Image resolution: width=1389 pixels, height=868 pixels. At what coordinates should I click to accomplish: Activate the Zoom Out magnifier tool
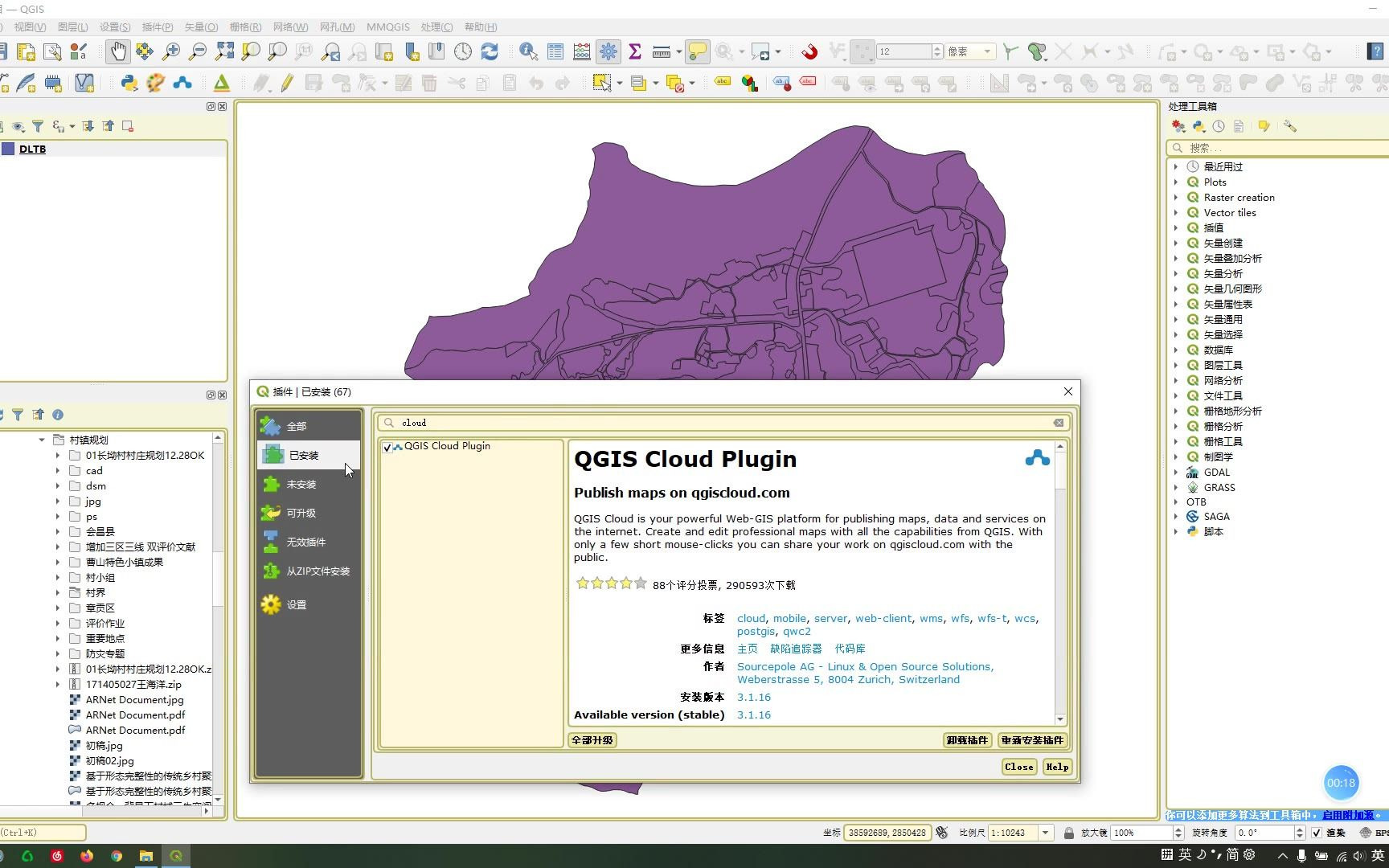point(198,52)
